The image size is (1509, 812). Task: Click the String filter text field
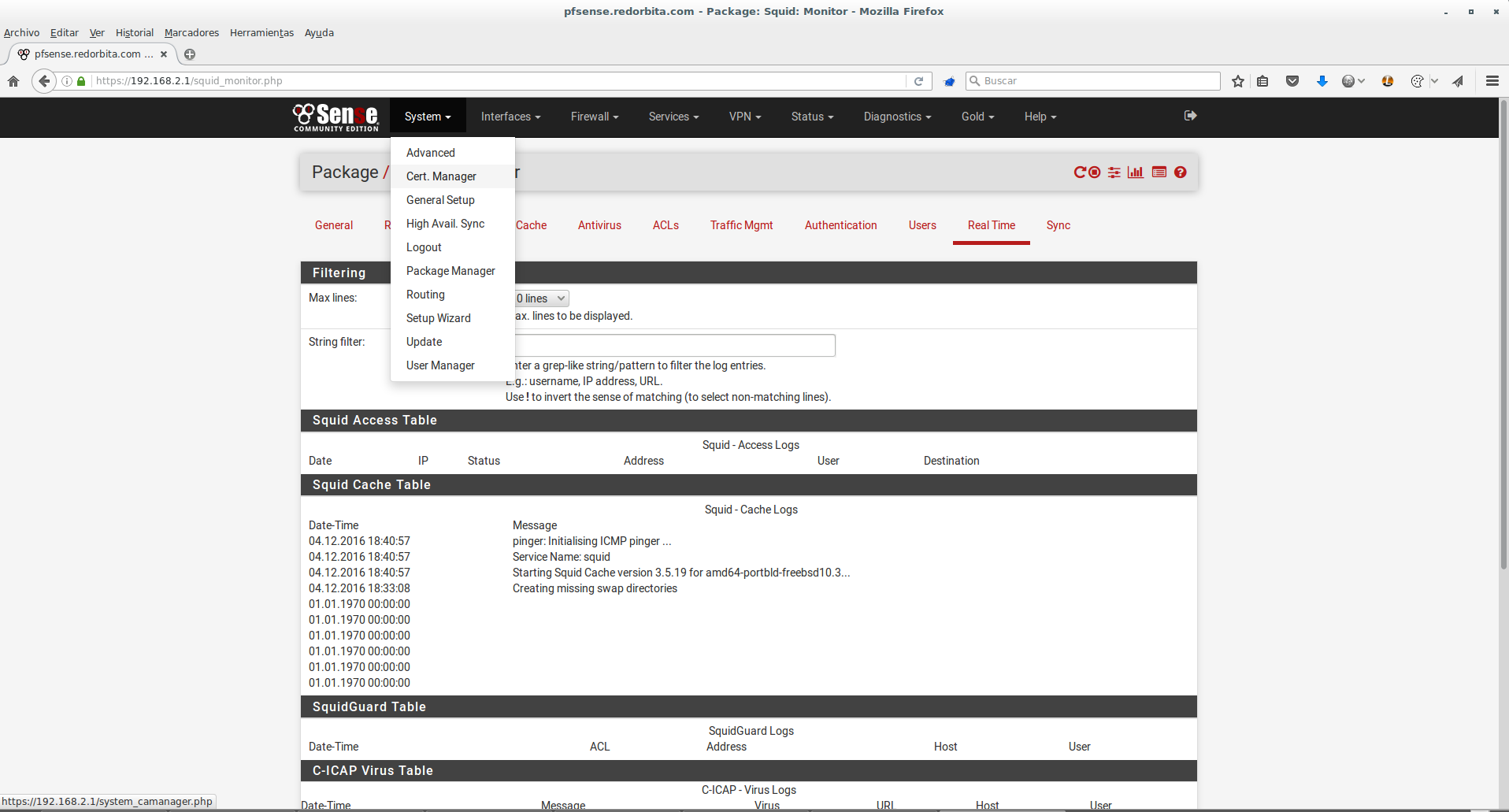click(x=674, y=345)
